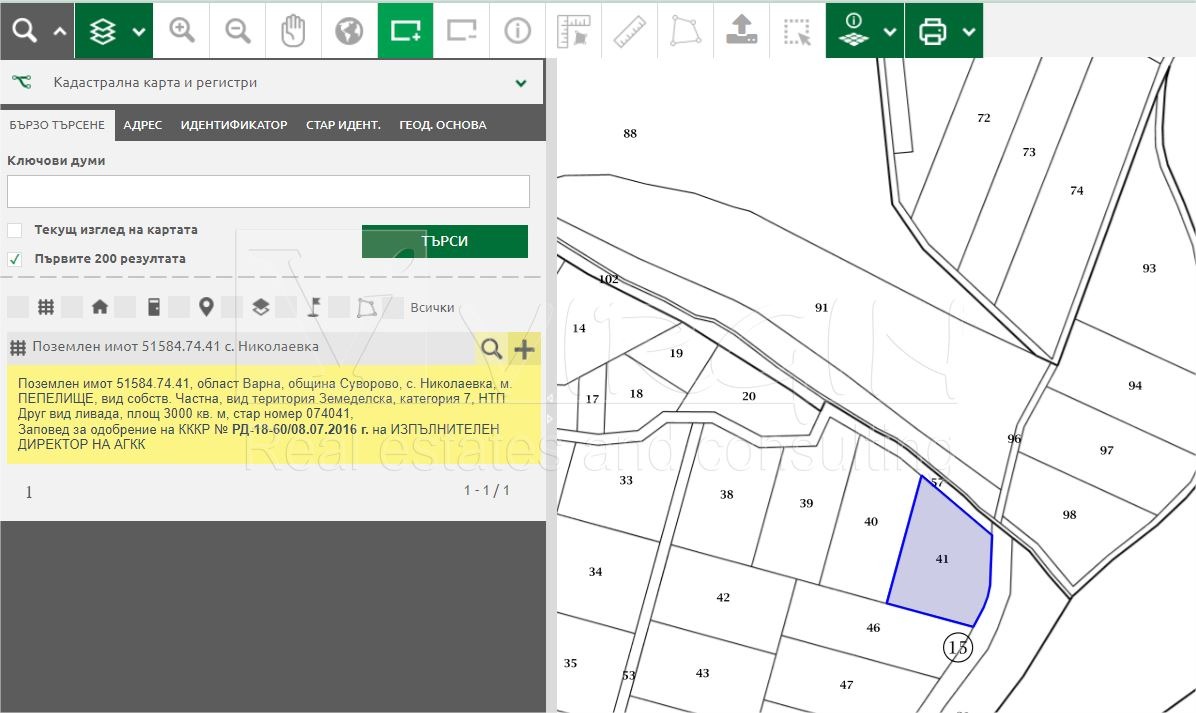The width and height of the screenshot is (1196, 713).
Task: Activate the info identify tool
Action: coord(517,31)
